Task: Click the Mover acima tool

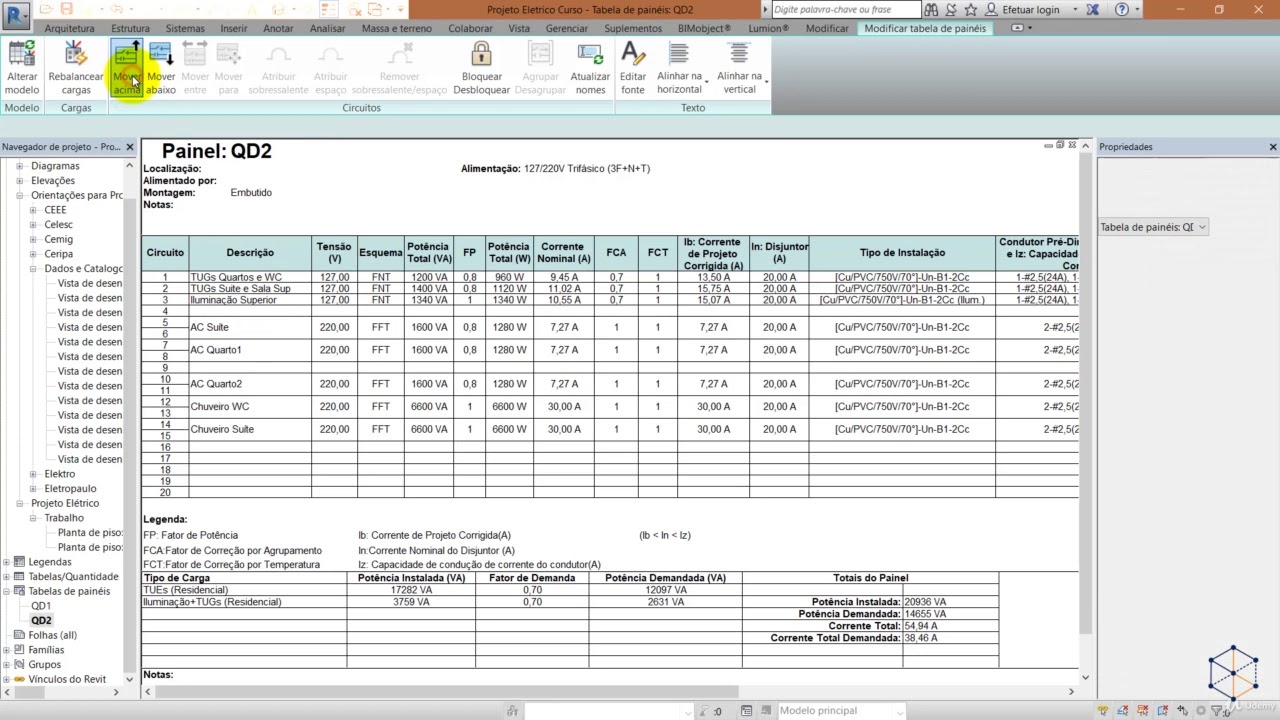Action: (127, 68)
